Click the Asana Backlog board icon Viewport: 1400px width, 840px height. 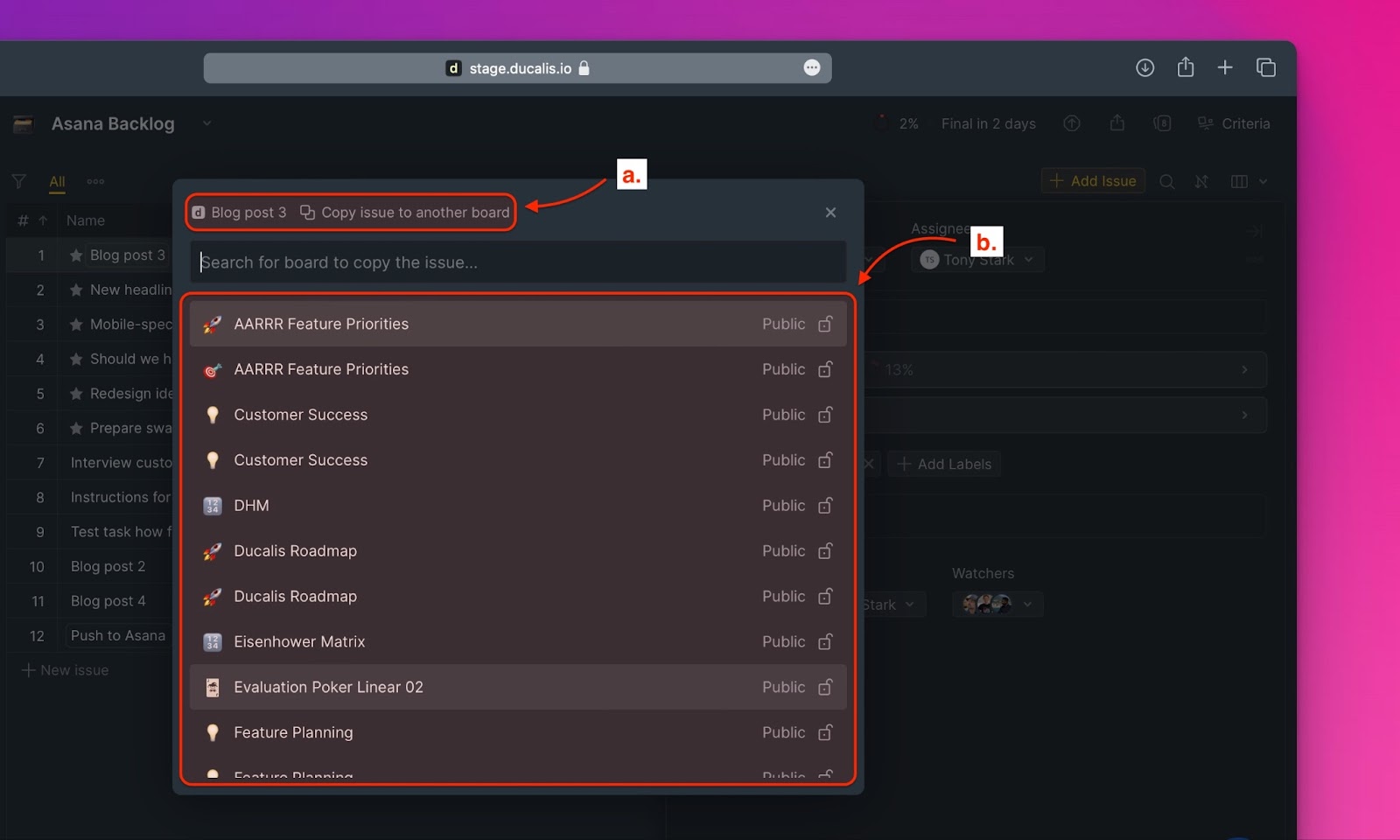pyautogui.click(x=24, y=124)
